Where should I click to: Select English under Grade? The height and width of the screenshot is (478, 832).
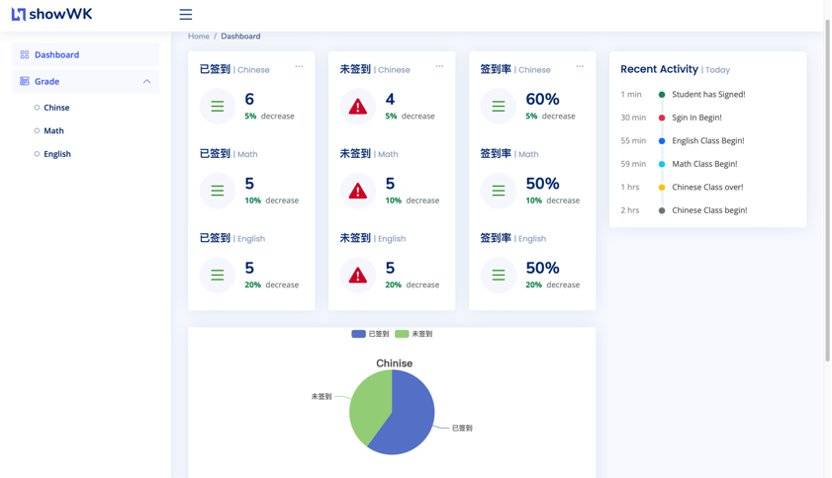57,154
